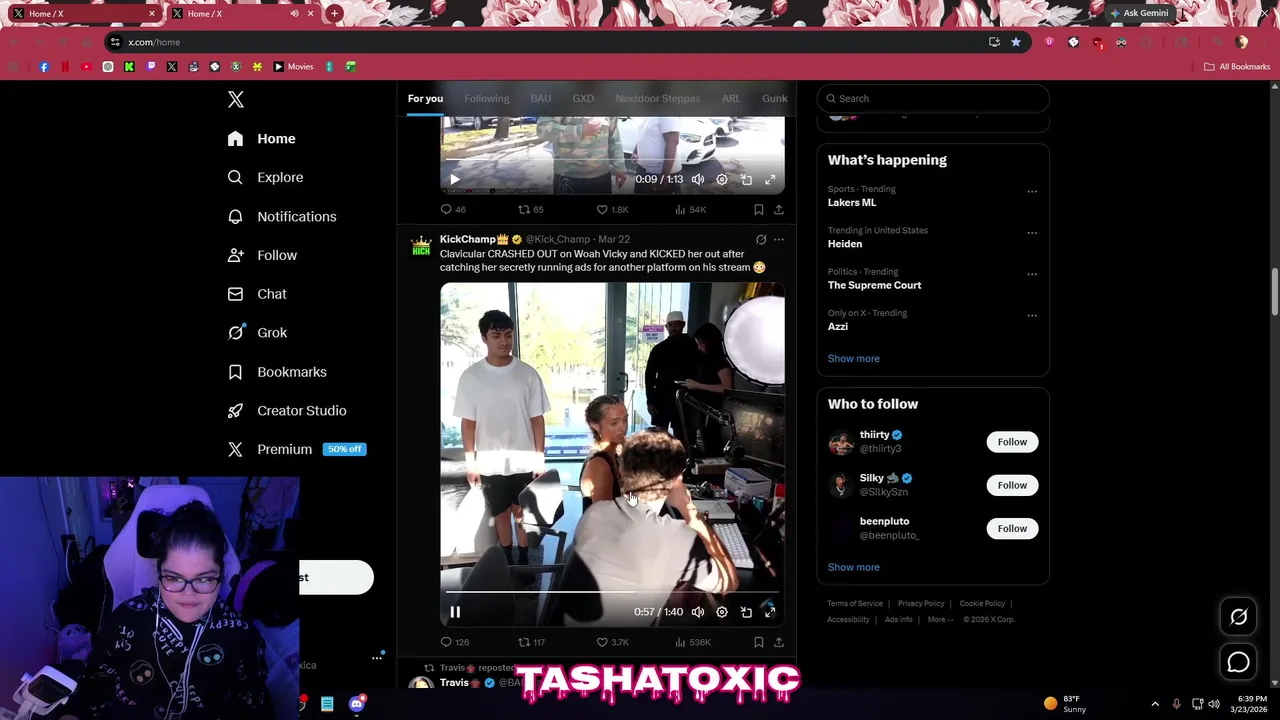Open the floating messages chat button
Viewport: 1280px width, 720px height.
(x=1238, y=662)
